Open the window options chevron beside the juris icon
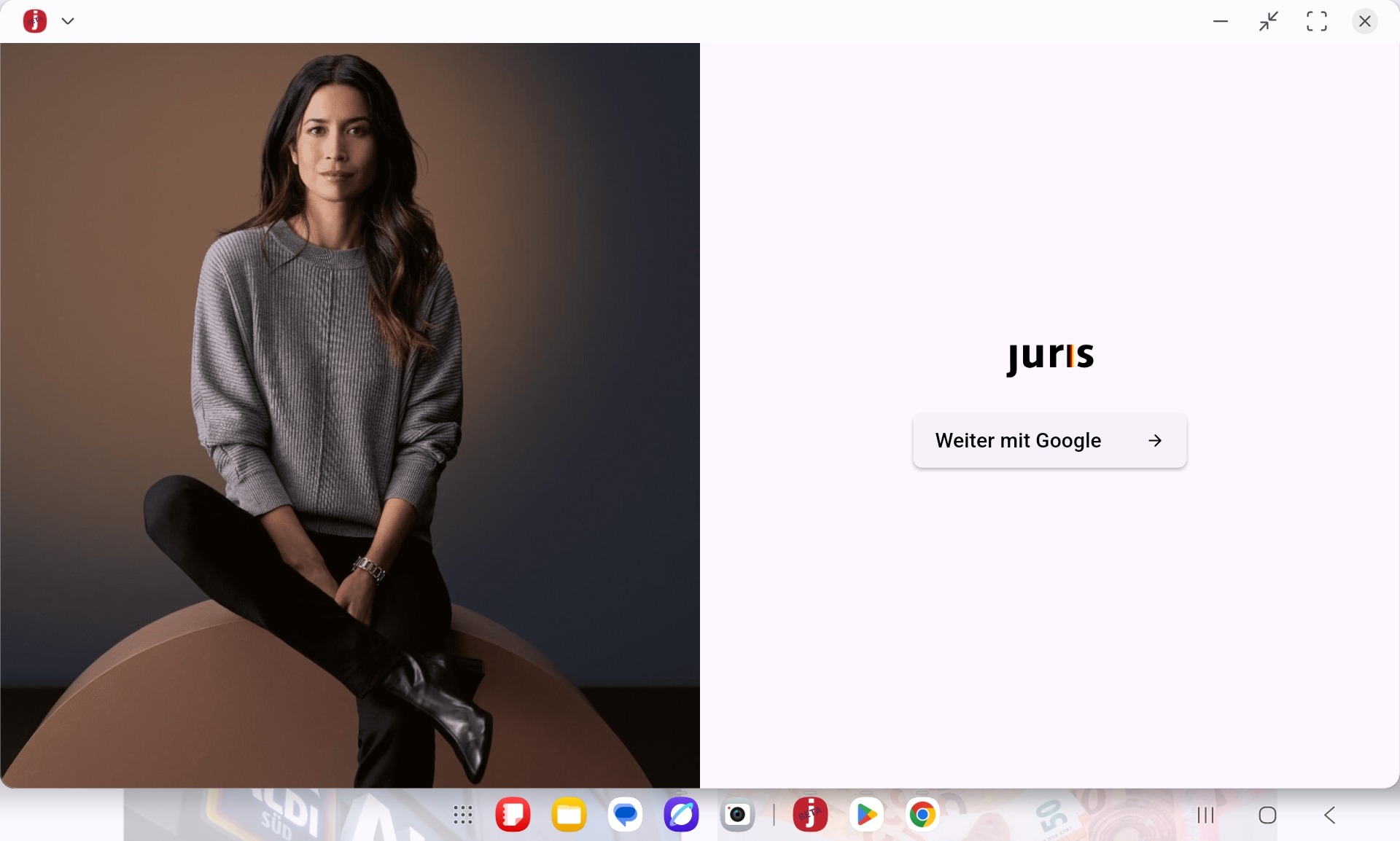The width and height of the screenshot is (1400, 841). [x=68, y=21]
